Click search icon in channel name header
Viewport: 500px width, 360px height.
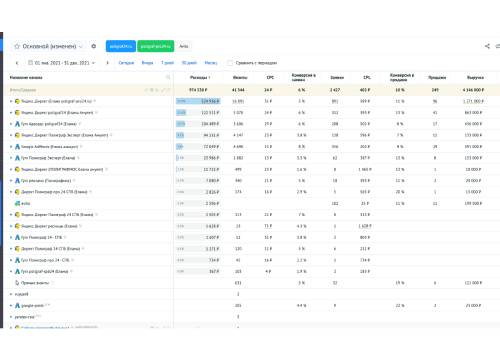click(168, 77)
